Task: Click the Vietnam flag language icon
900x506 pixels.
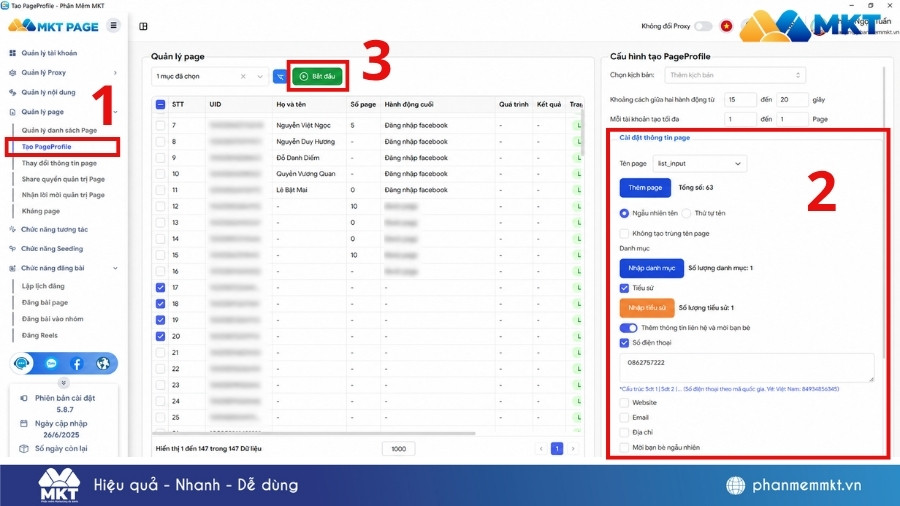Action: tap(727, 26)
